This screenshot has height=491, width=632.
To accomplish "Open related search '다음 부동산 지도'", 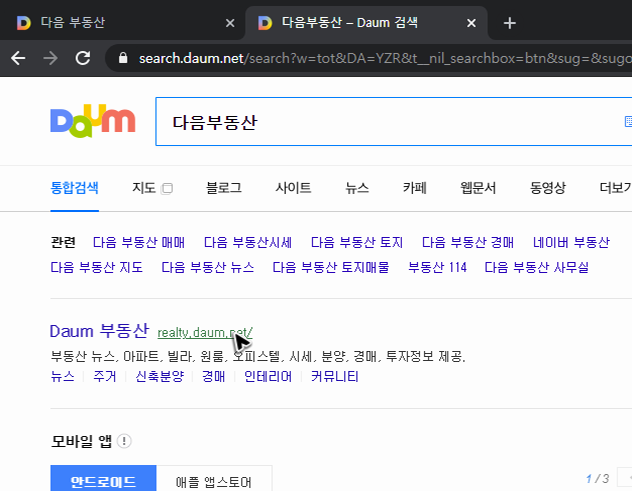I will (x=96, y=267).
